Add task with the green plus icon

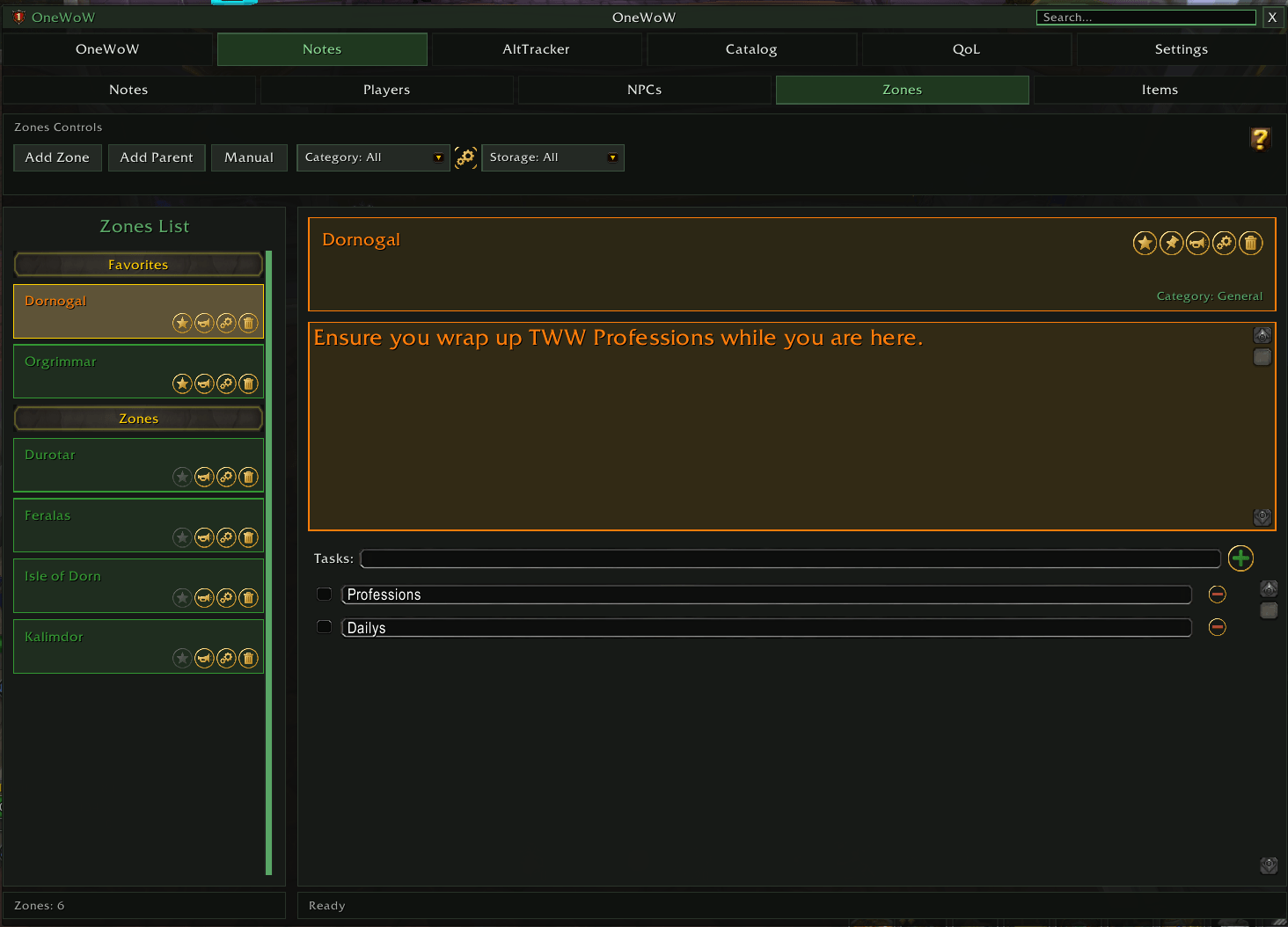point(1240,558)
